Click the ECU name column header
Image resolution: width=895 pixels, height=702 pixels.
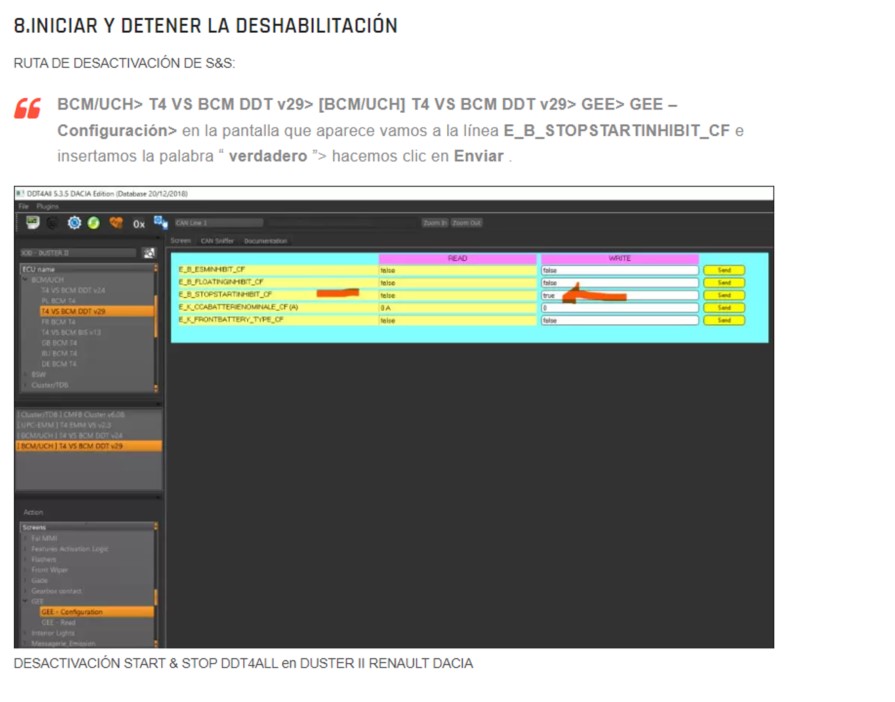point(87,269)
